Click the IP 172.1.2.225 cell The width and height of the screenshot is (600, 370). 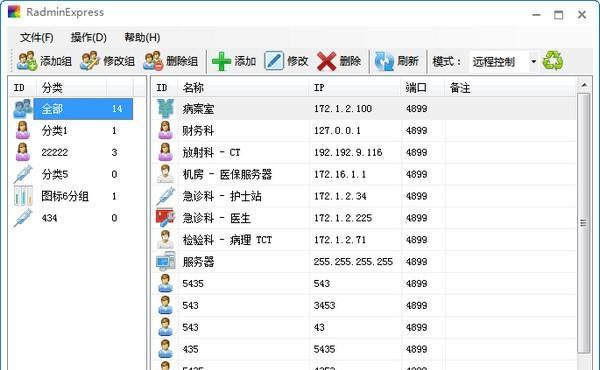(x=342, y=218)
